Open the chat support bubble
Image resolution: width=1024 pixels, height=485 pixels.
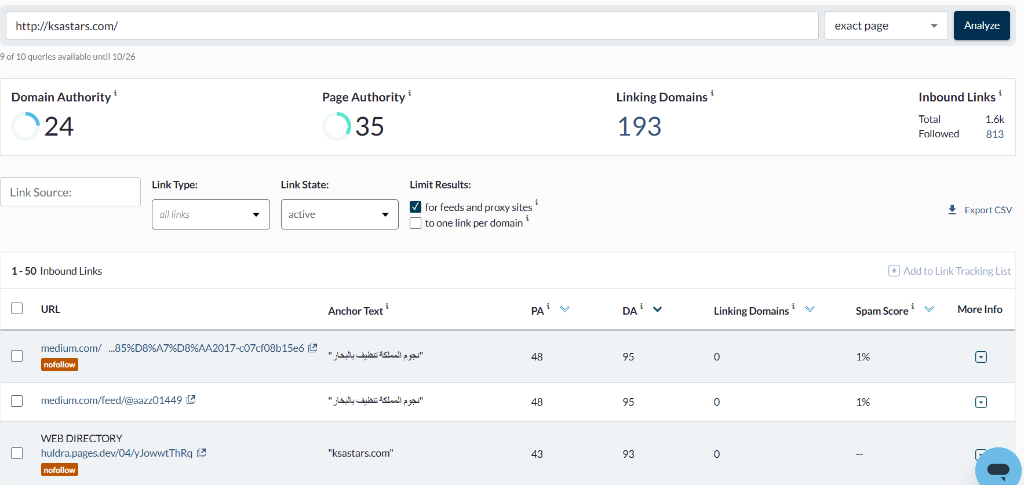(998, 467)
